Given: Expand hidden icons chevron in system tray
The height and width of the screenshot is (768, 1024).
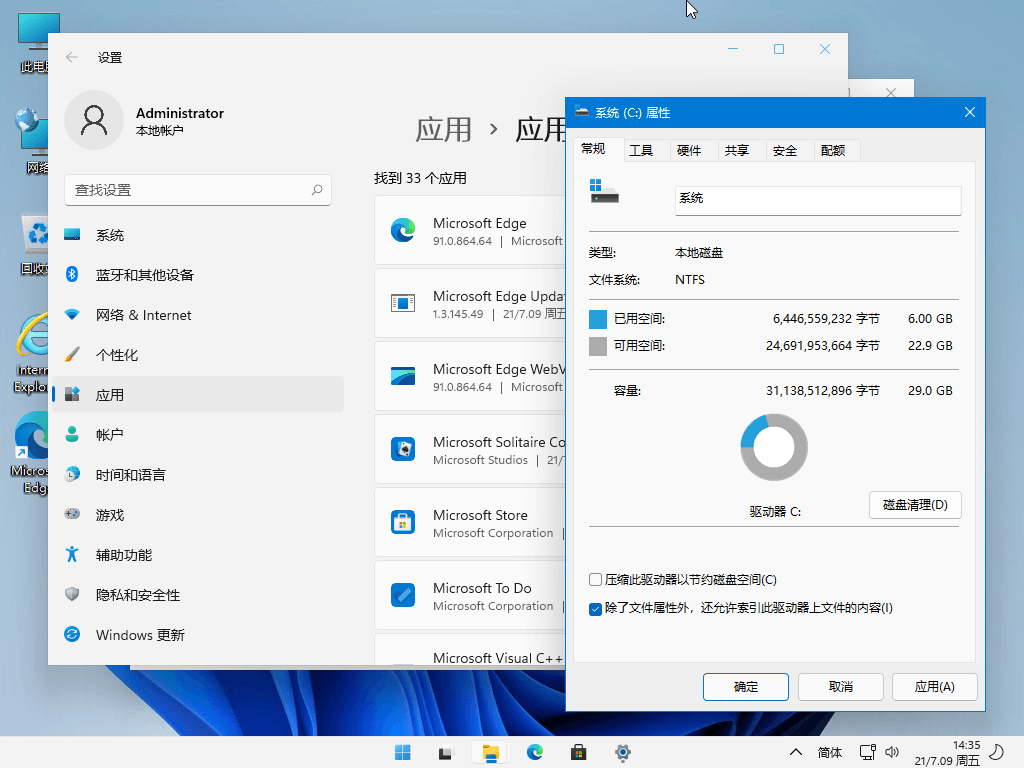Looking at the screenshot, I should click(795, 752).
